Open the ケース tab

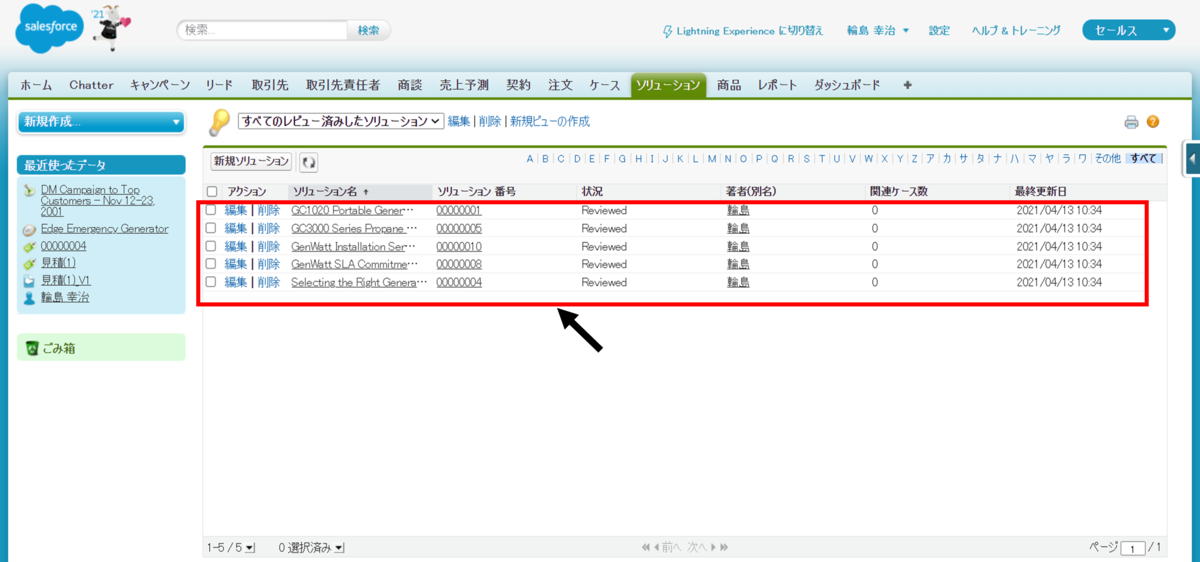coord(605,85)
